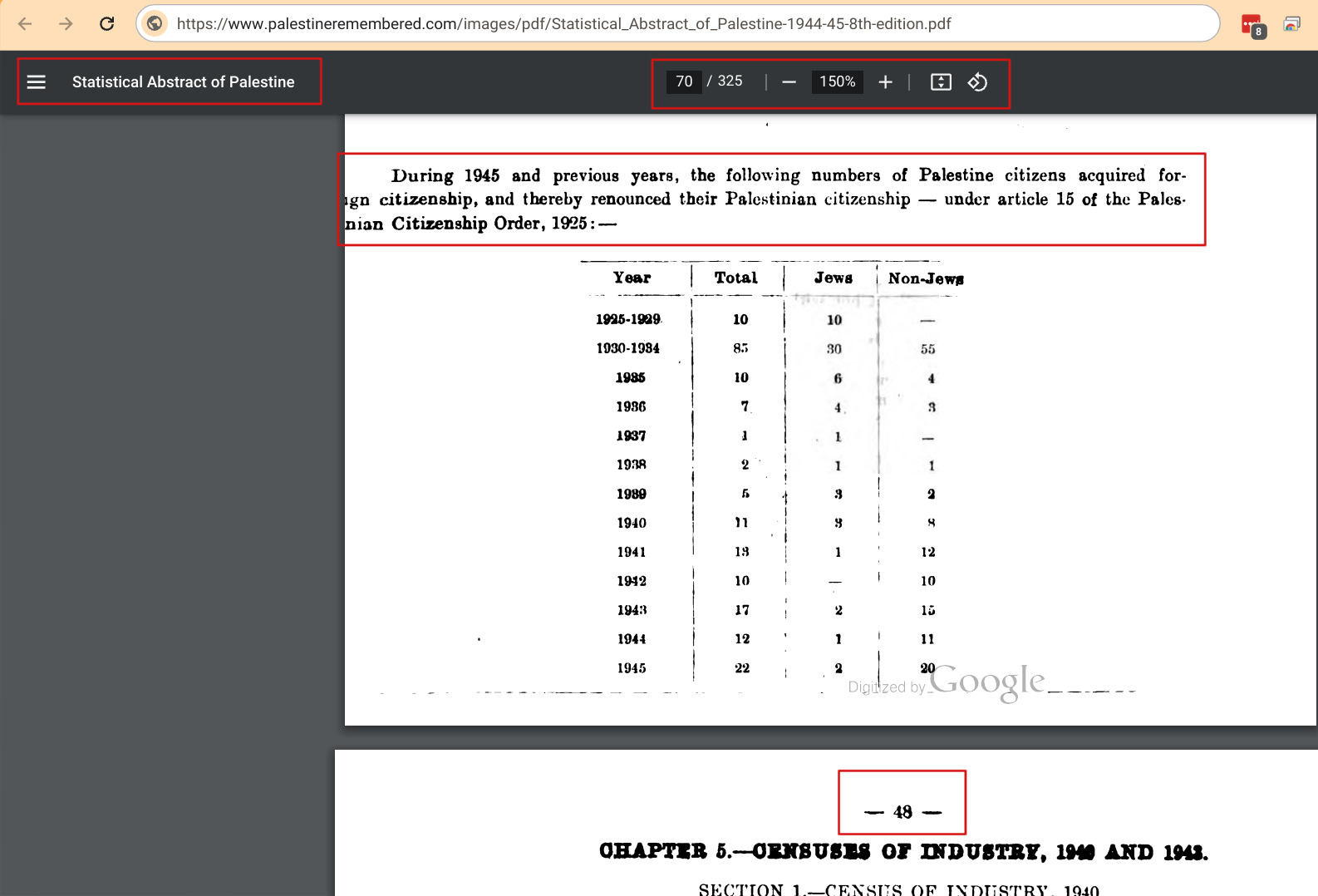This screenshot has width=1318, height=896.
Task: Toggle the PDF sidebar hamburger menu
Action: click(x=37, y=82)
